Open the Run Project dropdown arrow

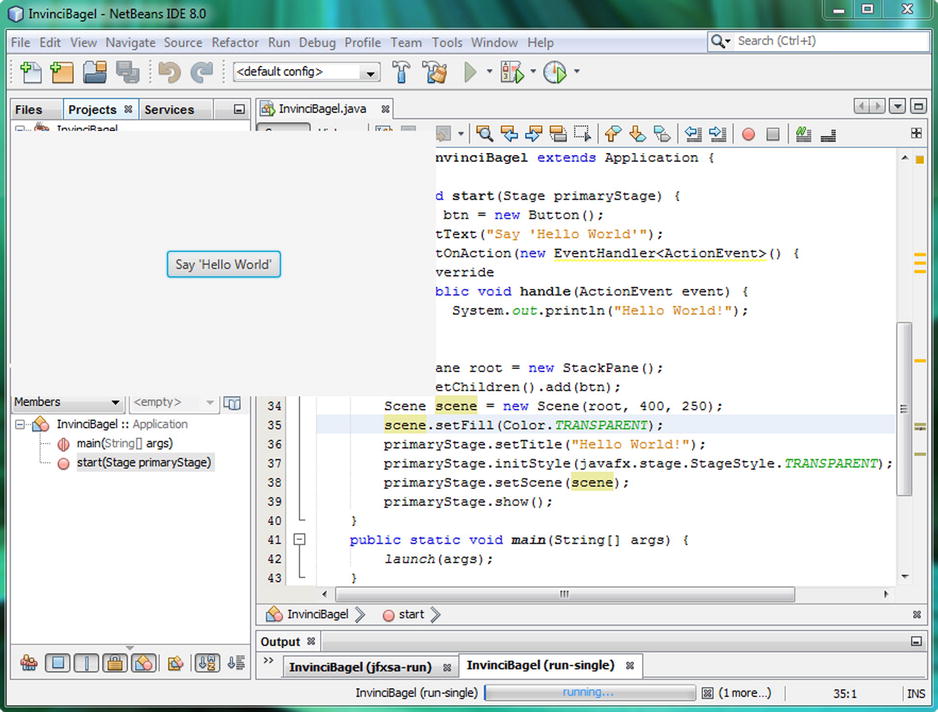tap(489, 72)
